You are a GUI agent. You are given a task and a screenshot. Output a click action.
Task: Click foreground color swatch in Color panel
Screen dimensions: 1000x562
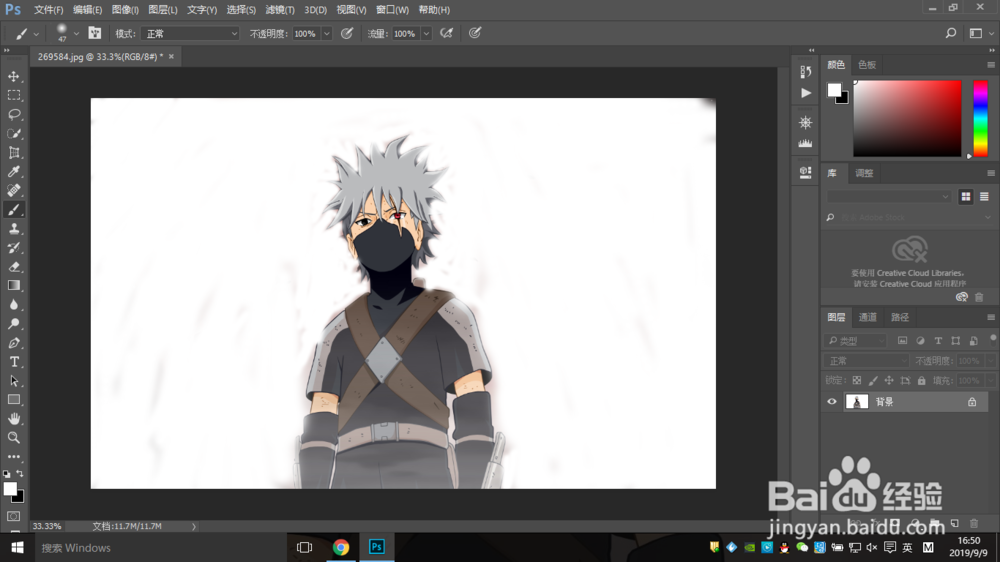click(x=834, y=91)
